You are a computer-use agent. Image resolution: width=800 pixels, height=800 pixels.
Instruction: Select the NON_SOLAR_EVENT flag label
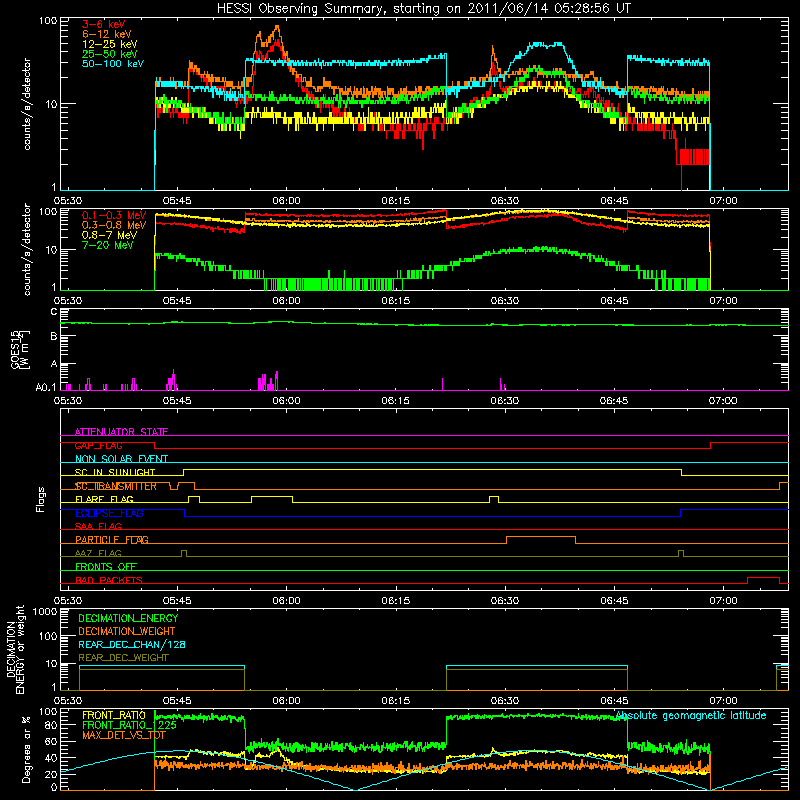121,459
